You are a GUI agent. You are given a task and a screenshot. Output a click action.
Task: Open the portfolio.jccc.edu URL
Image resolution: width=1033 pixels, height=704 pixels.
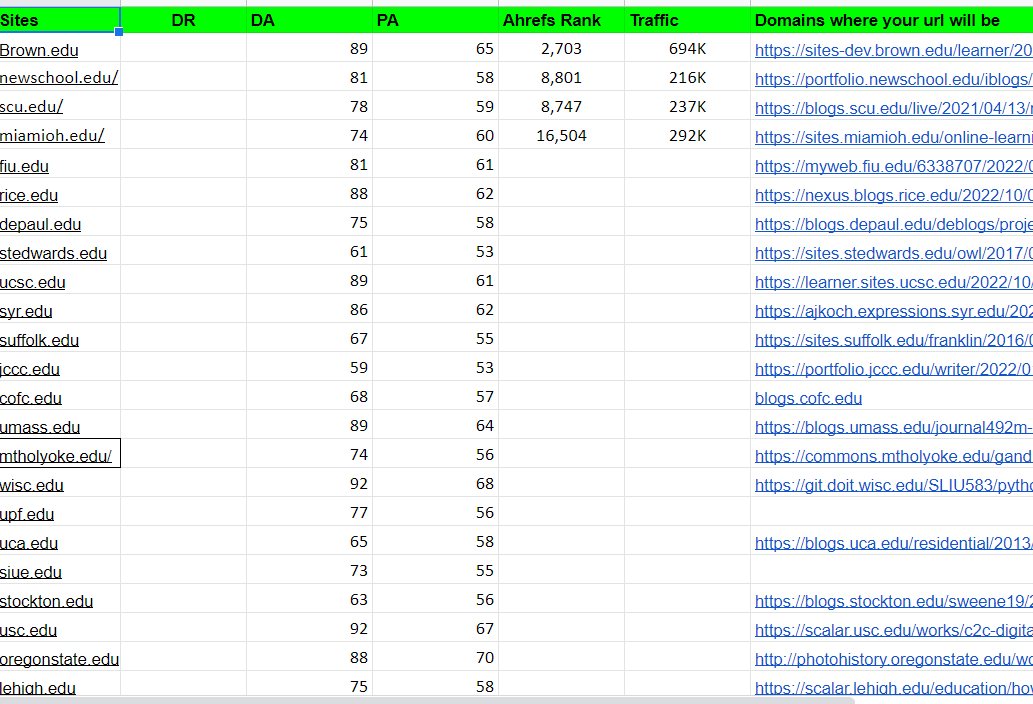893,369
